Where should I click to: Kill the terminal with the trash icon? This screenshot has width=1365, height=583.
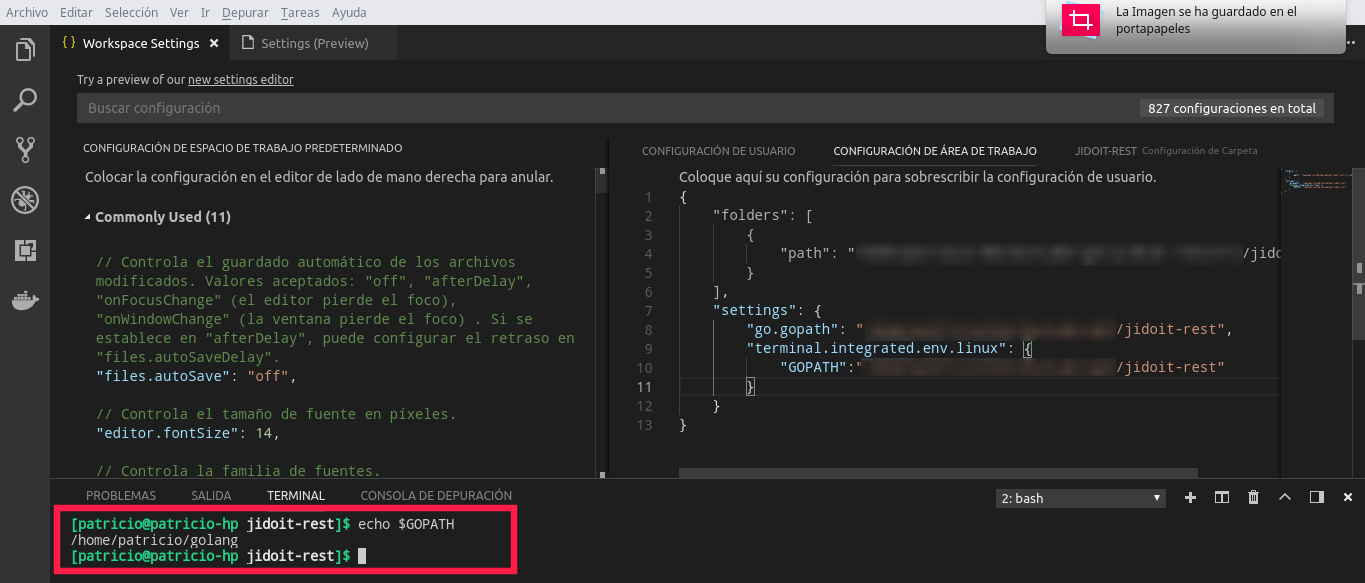(x=1253, y=496)
